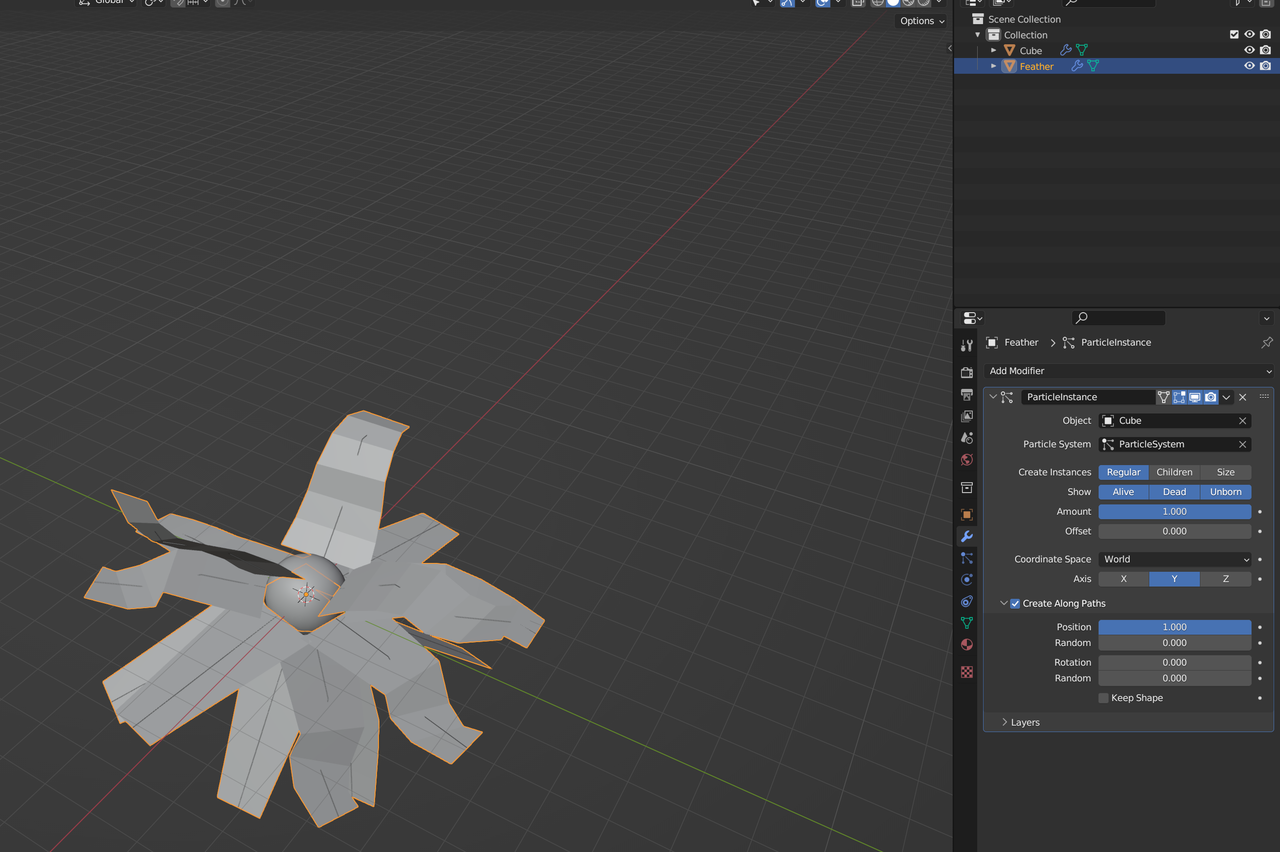Image resolution: width=1280 pixels, height=852 pixels.
Task: Open the Physics properties tab icon
Action: pos(967,580)
